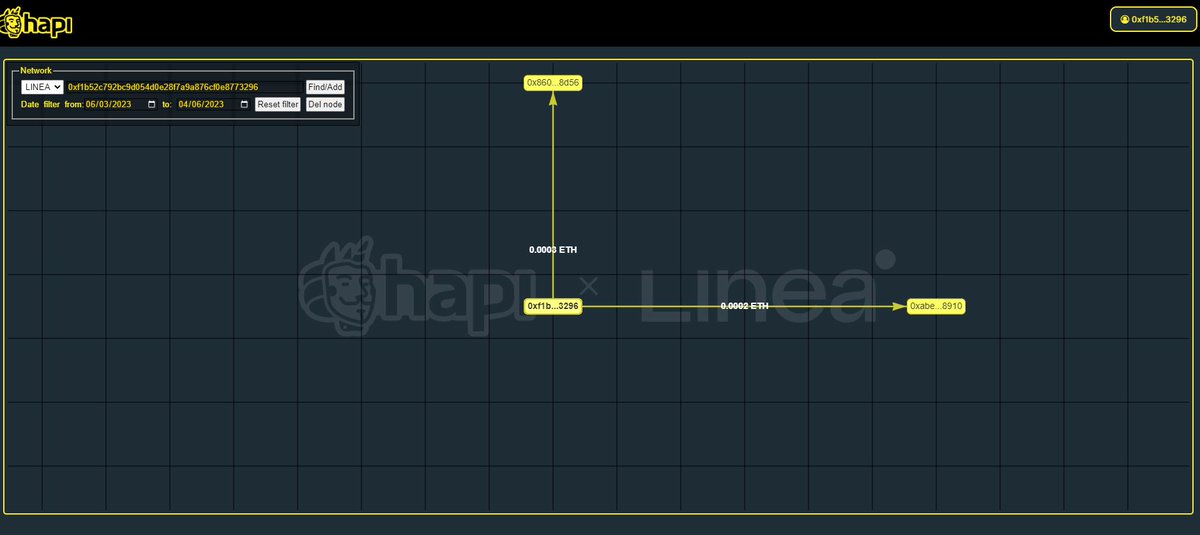This screenshot has height=535, width=1200.
Task: Select the 0xabe...8910 node
Action: [x=936, y=306]
